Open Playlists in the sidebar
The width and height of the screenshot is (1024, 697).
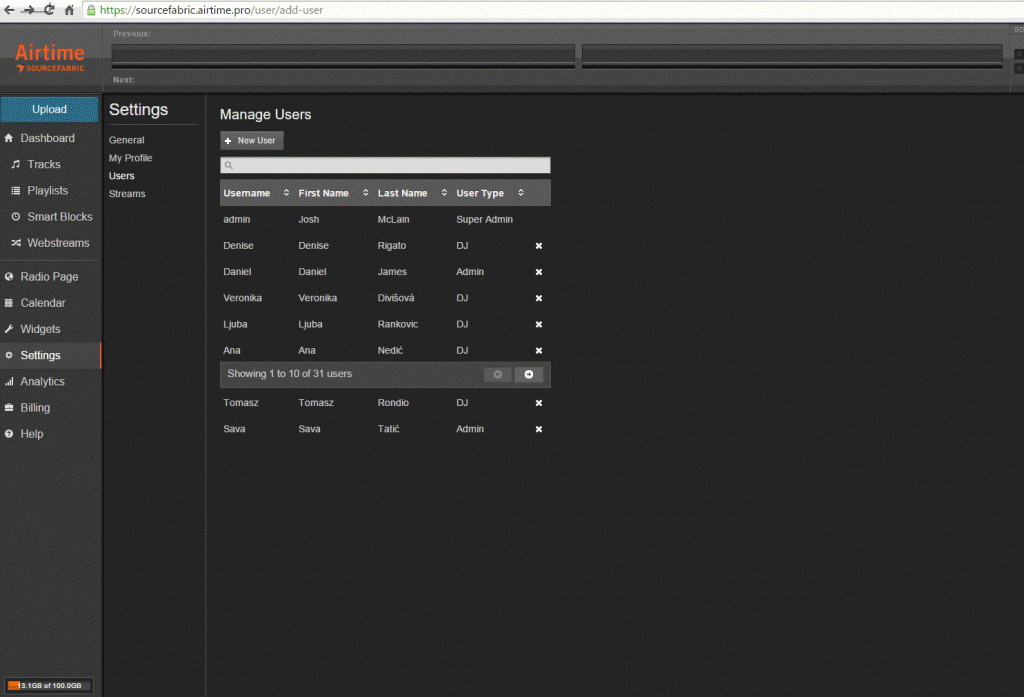pyautogui.click(x=47, y=190)
